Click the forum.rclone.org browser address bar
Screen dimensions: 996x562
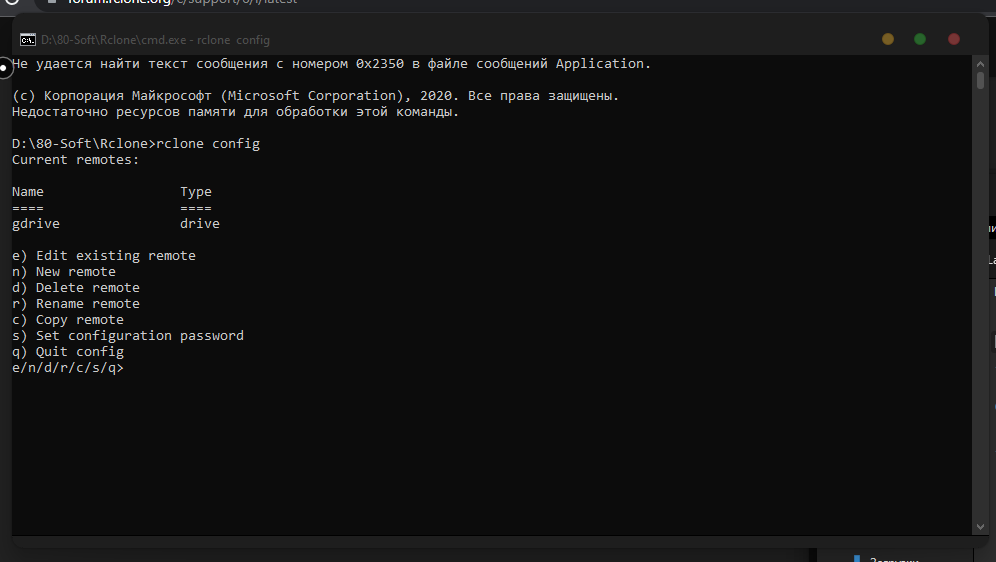[x=180, y=2]
